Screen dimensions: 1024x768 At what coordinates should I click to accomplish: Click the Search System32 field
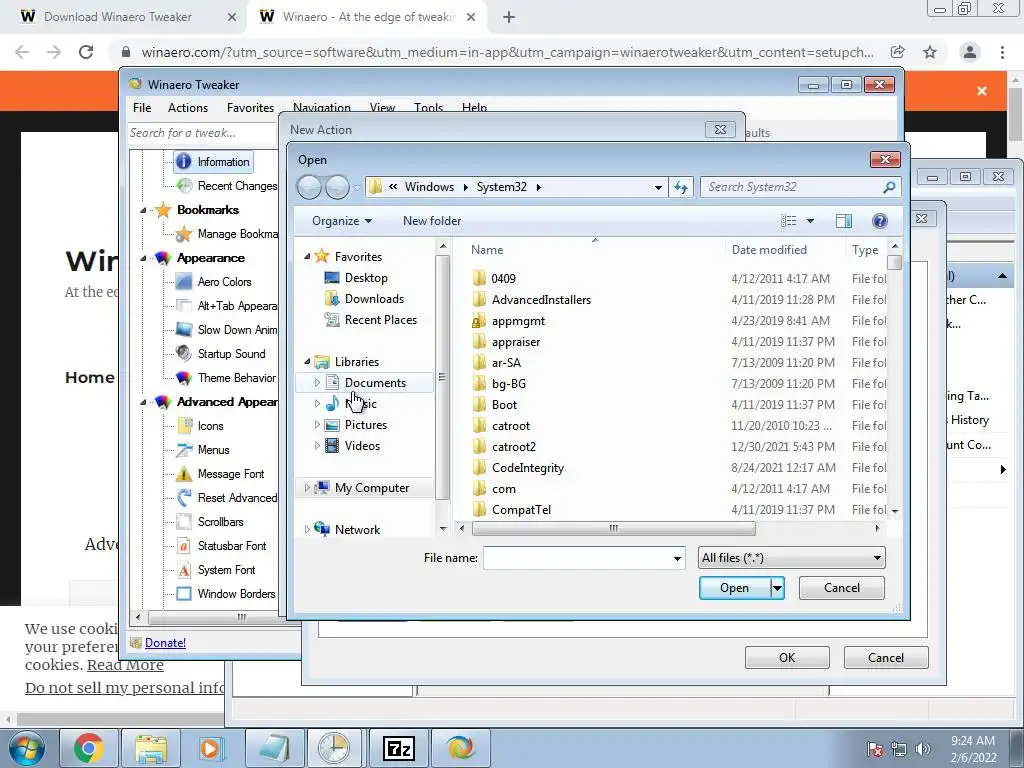[x=792, y=187]
